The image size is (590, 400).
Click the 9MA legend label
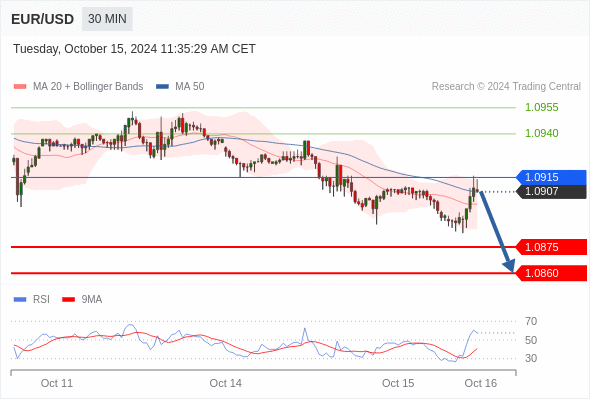click(92, 300)
